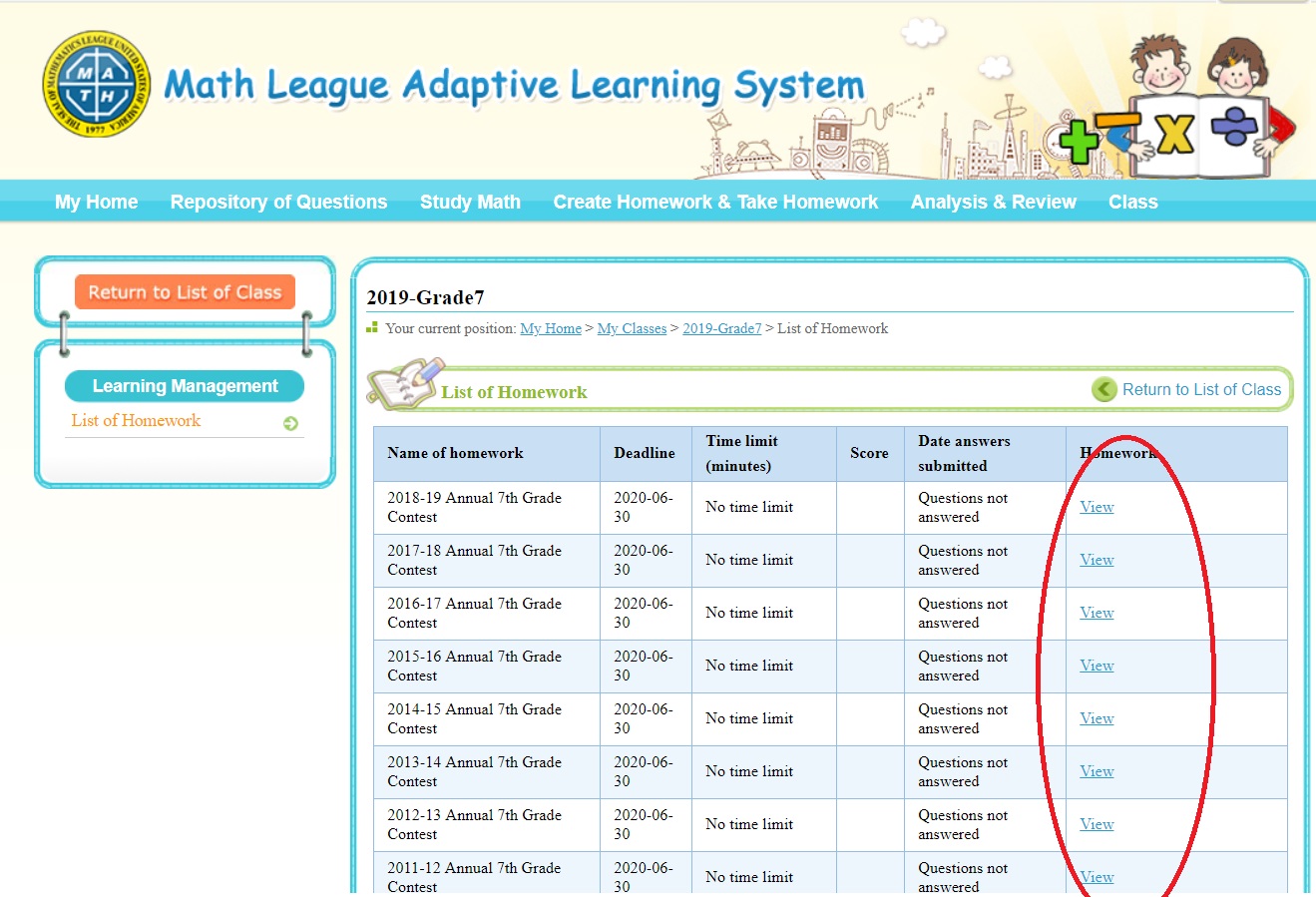Follow the My Home breadcrumb link
Viewport: 1316px width, 897px height.
(551, 328)
